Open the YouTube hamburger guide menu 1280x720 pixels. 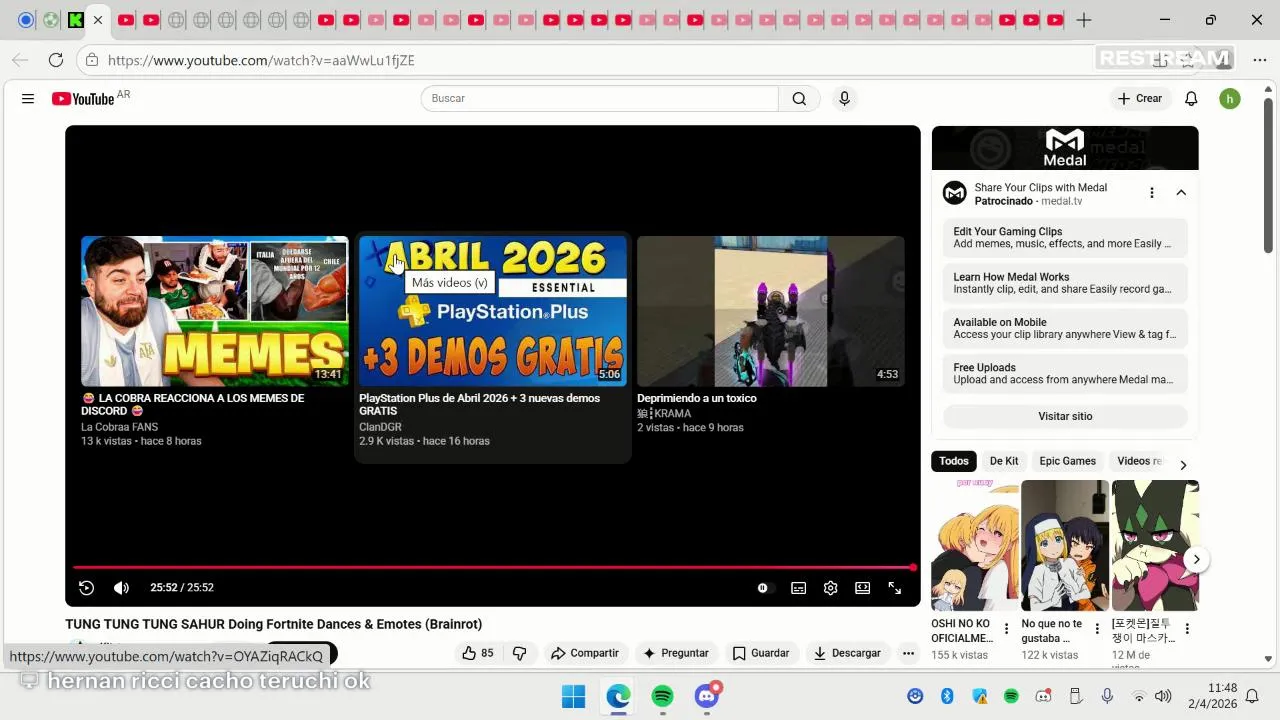28,98
